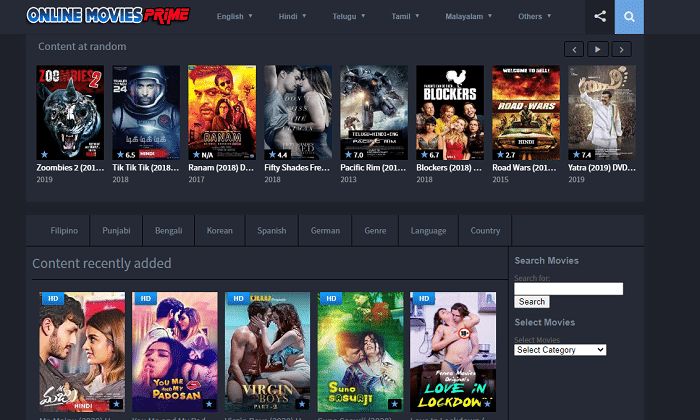Expand the Tamil menu dropdown
Image resolution: width=700 pixels, height=420 pixels.
pos(405,17)
